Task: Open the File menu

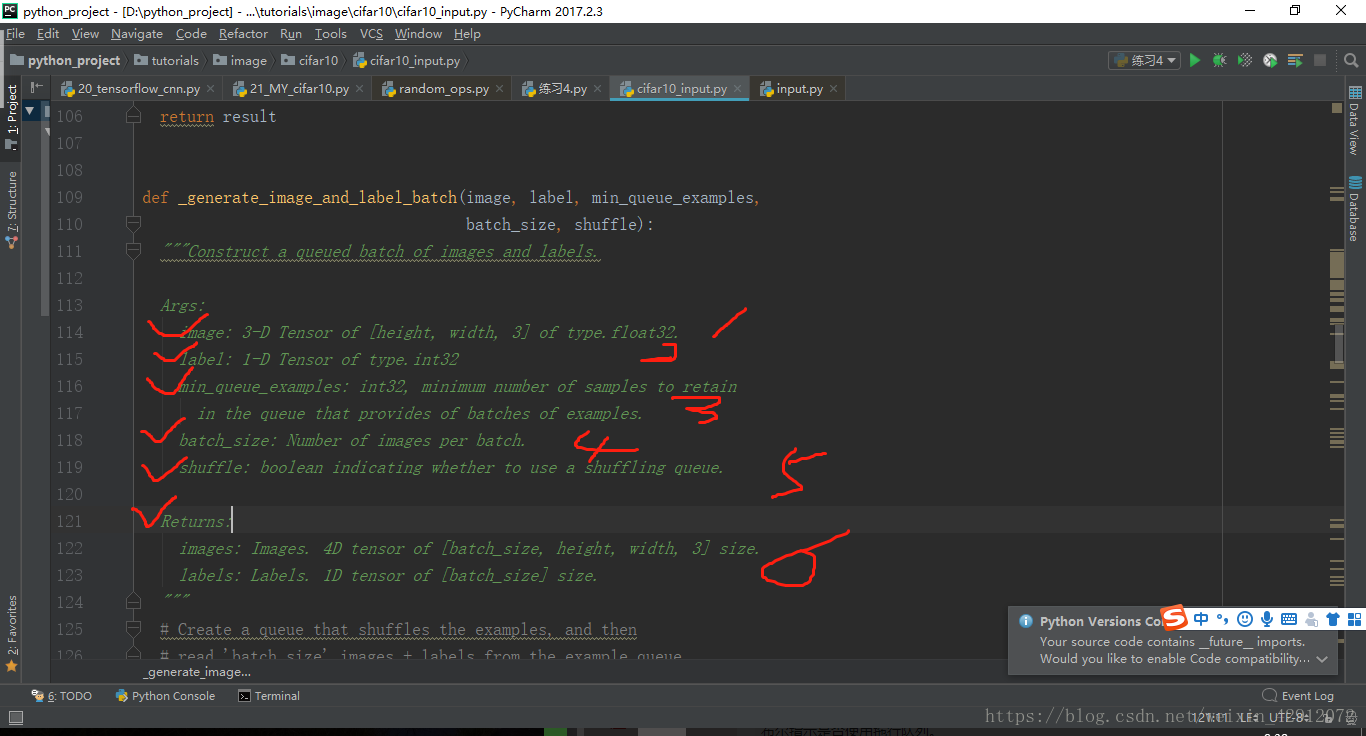Action: click(15, 33)
